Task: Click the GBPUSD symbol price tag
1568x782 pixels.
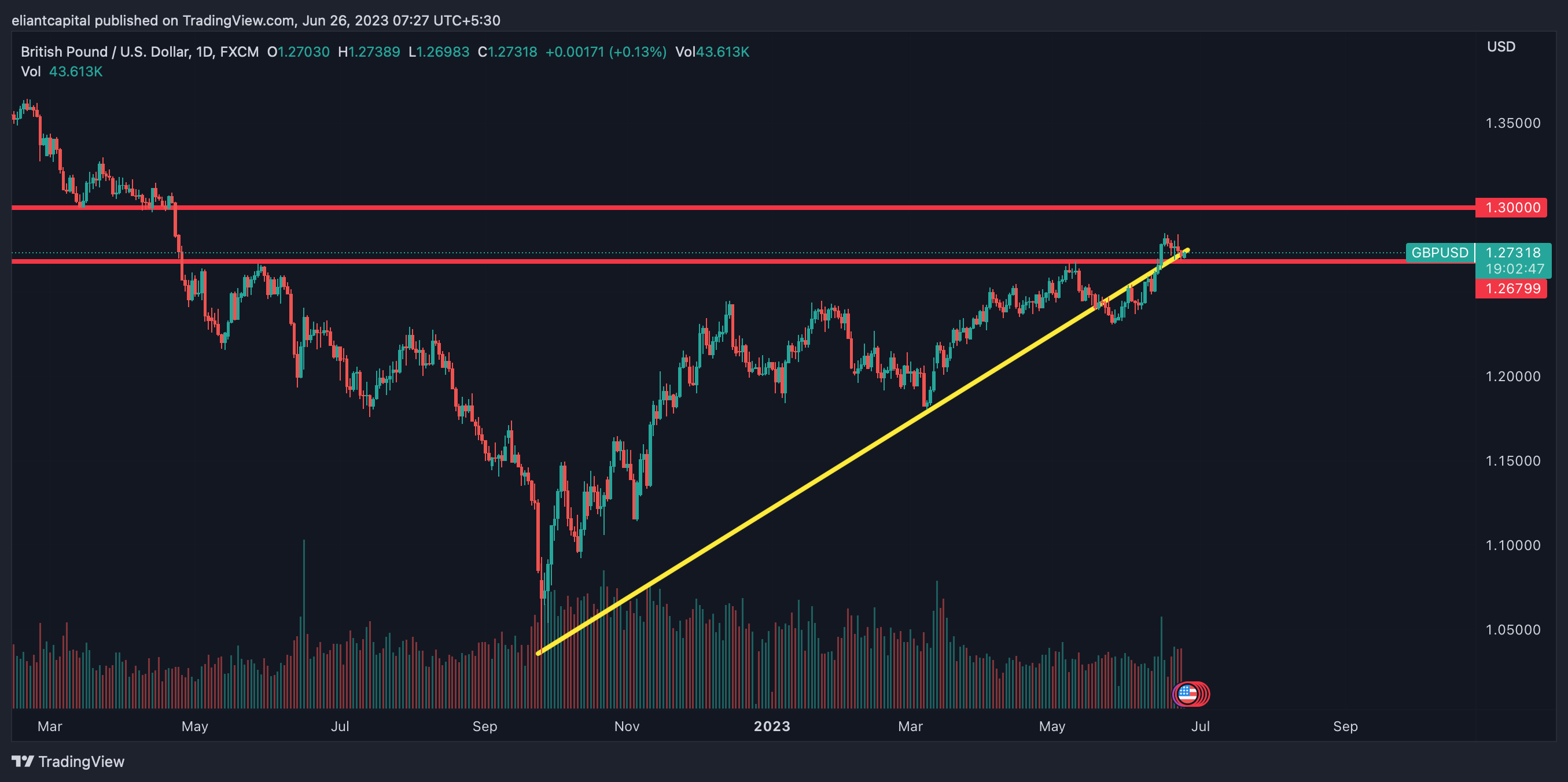Action: 1440,253
